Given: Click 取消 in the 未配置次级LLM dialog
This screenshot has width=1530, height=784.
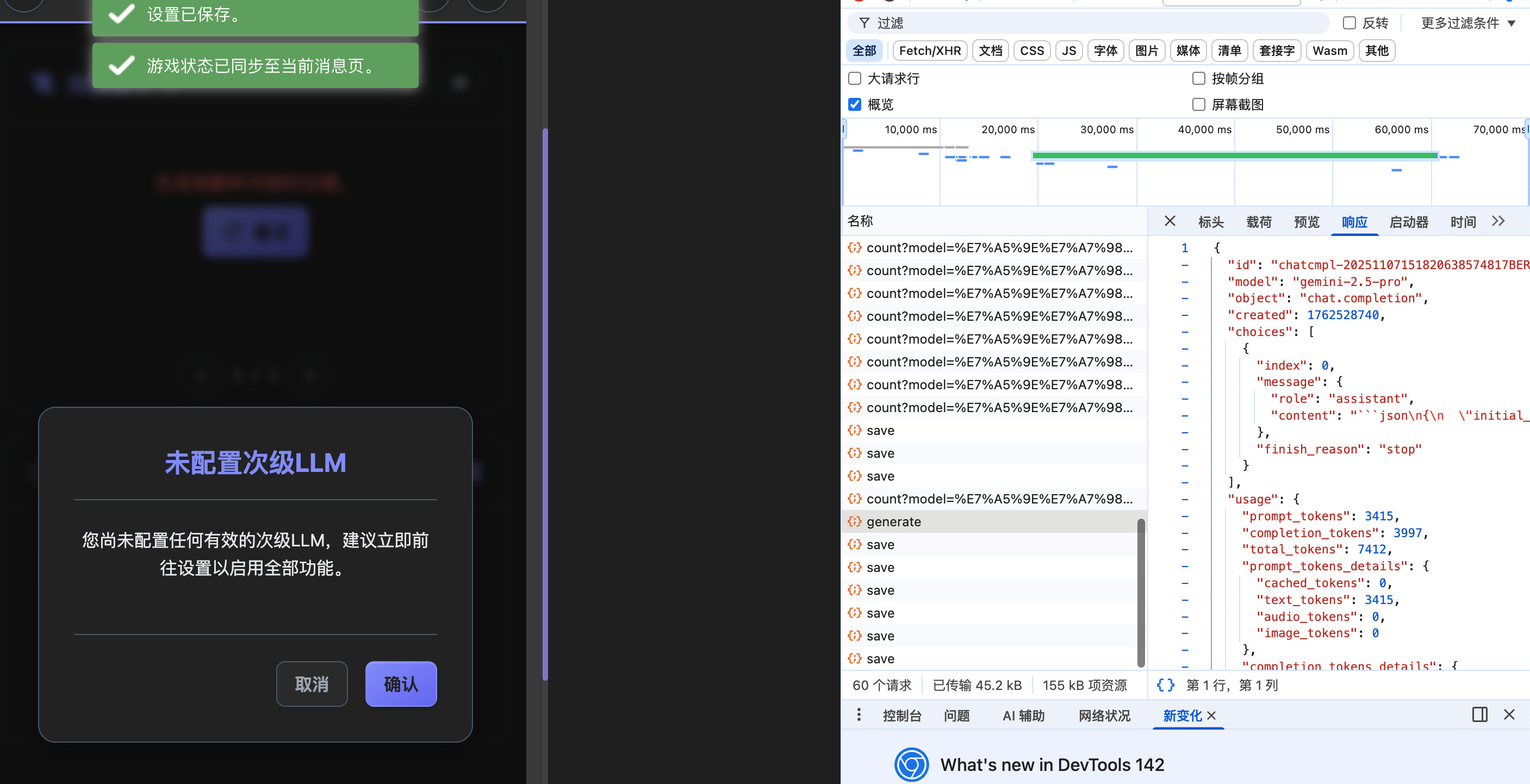Looking at the screenshot, I should tap(312, 683).
